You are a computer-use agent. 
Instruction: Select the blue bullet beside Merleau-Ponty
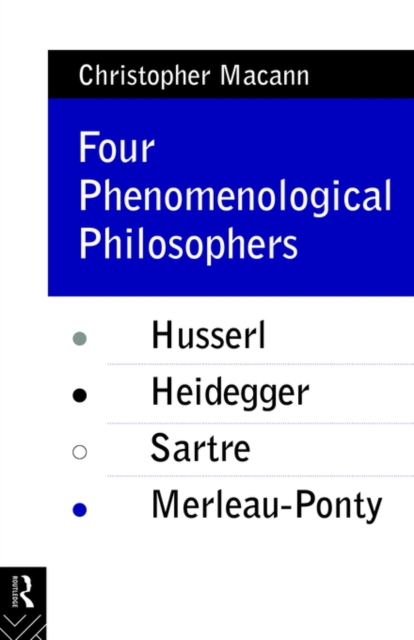(80, 510)
